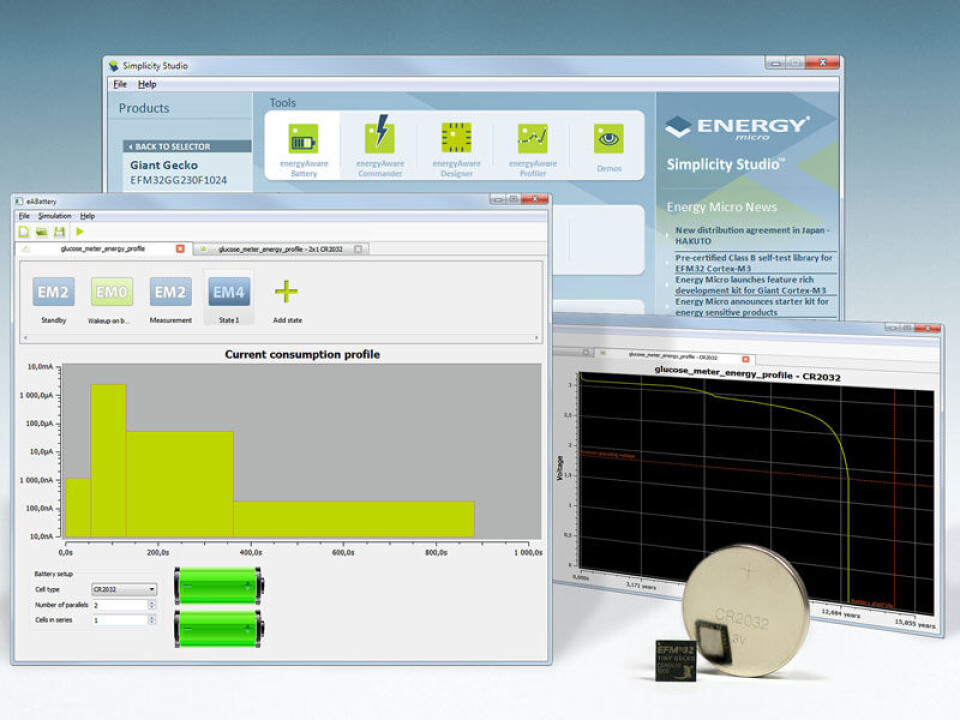Switch to glucose_meter_energy_profile - 2x1 CR2032 tab

click(x=280, y=249)
